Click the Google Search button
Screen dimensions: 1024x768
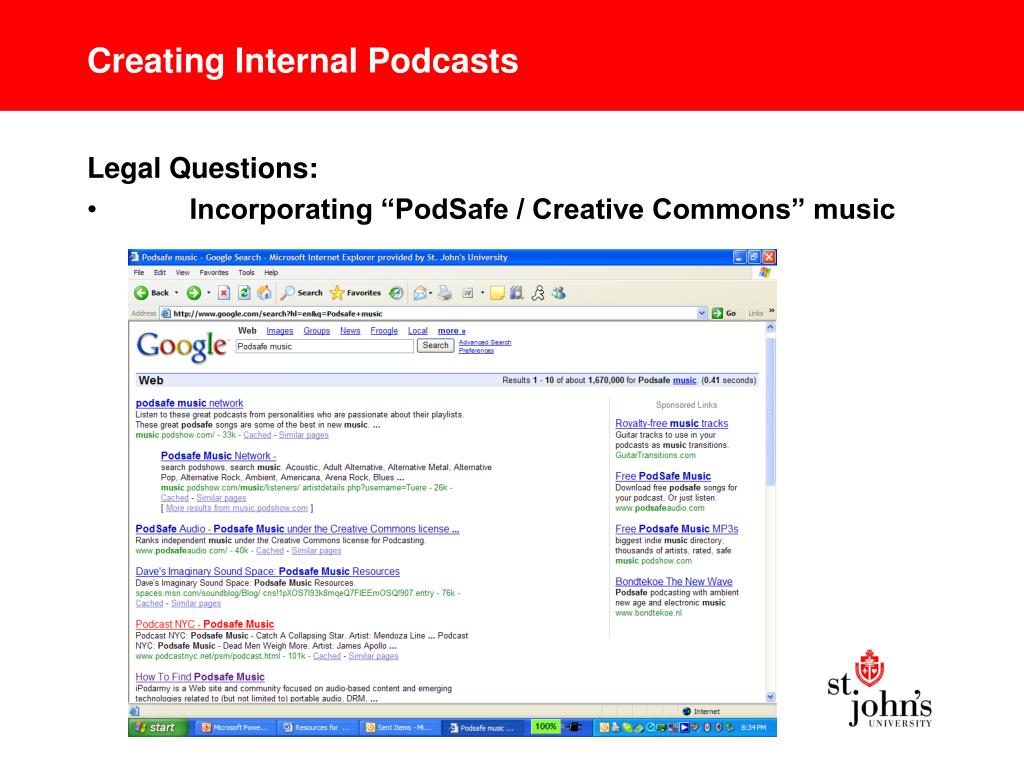[436, 345]
